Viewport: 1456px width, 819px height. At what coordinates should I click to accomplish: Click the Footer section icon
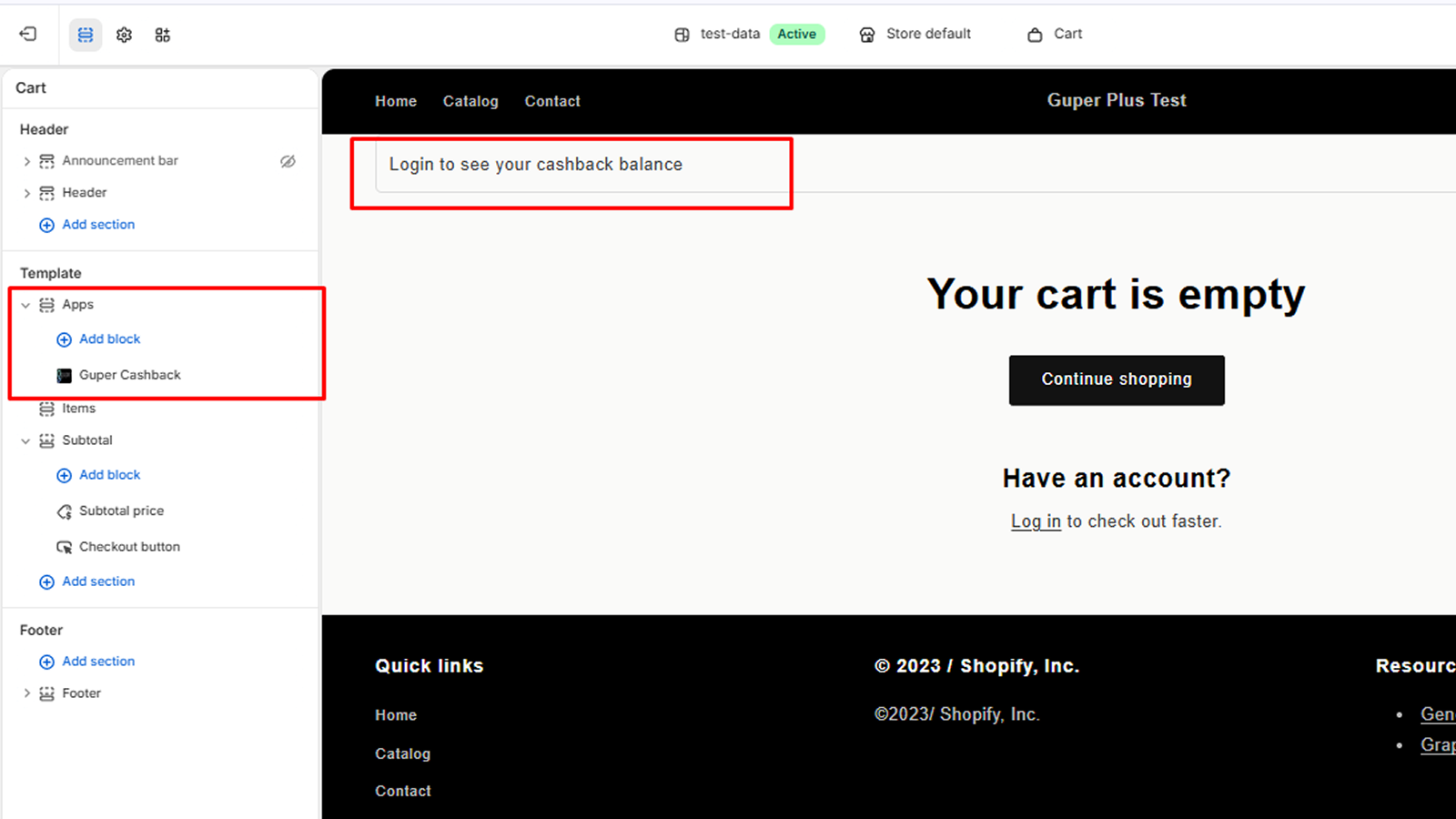46,693
